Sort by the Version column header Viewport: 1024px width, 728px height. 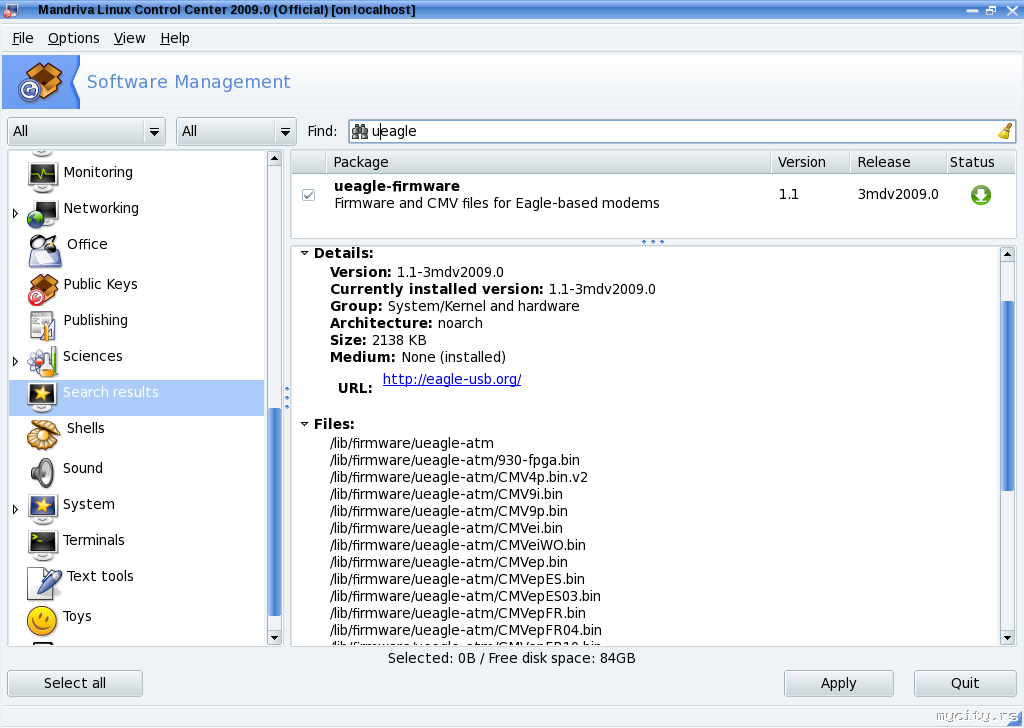point(810,162)
